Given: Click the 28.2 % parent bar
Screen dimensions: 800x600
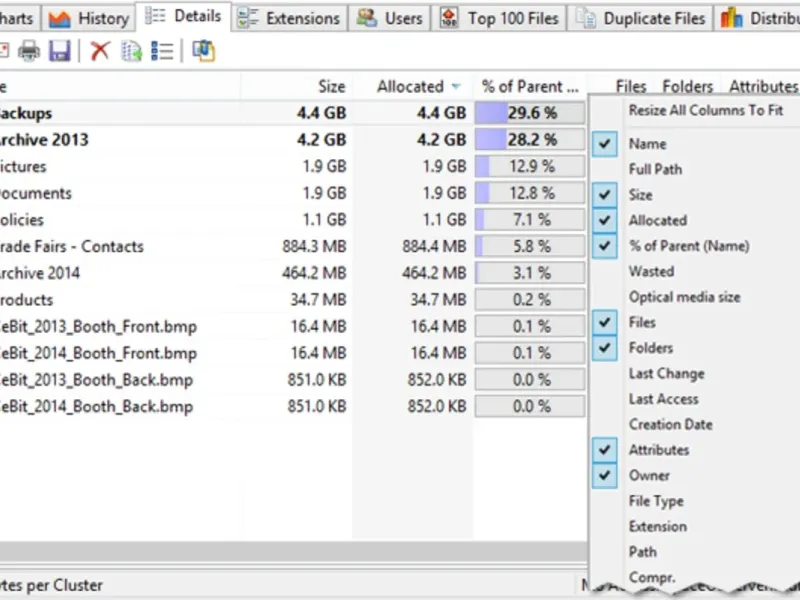Looking at the screenshot, I should tap(530, 140).
